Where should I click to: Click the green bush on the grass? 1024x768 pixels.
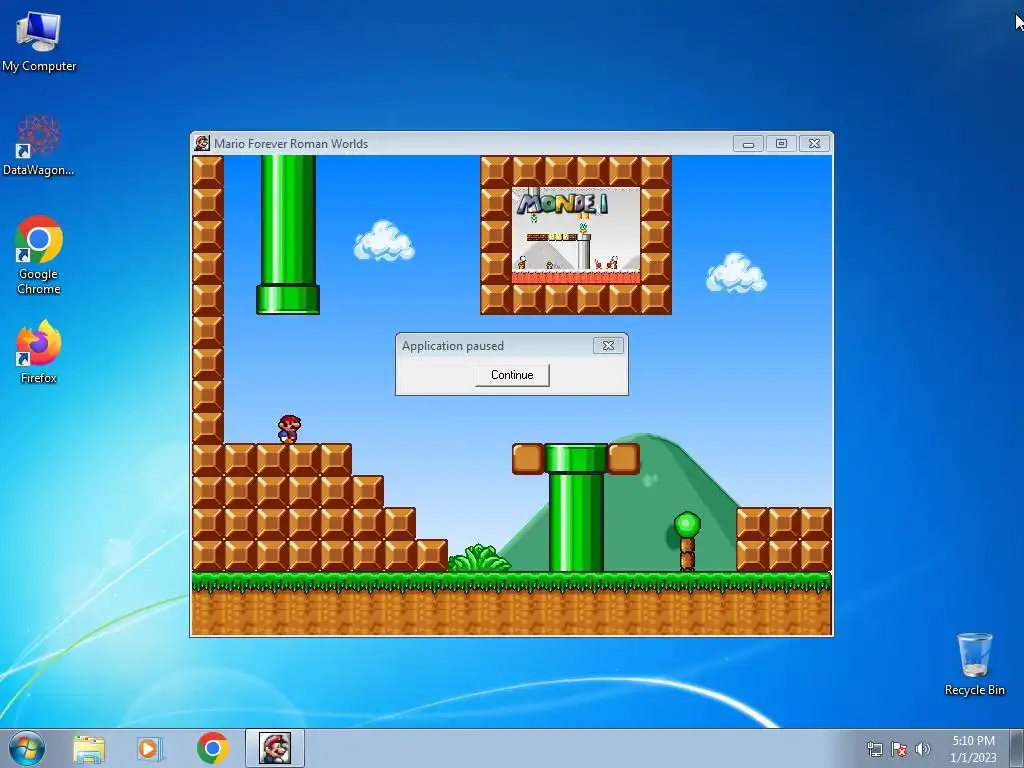point(479,558)
